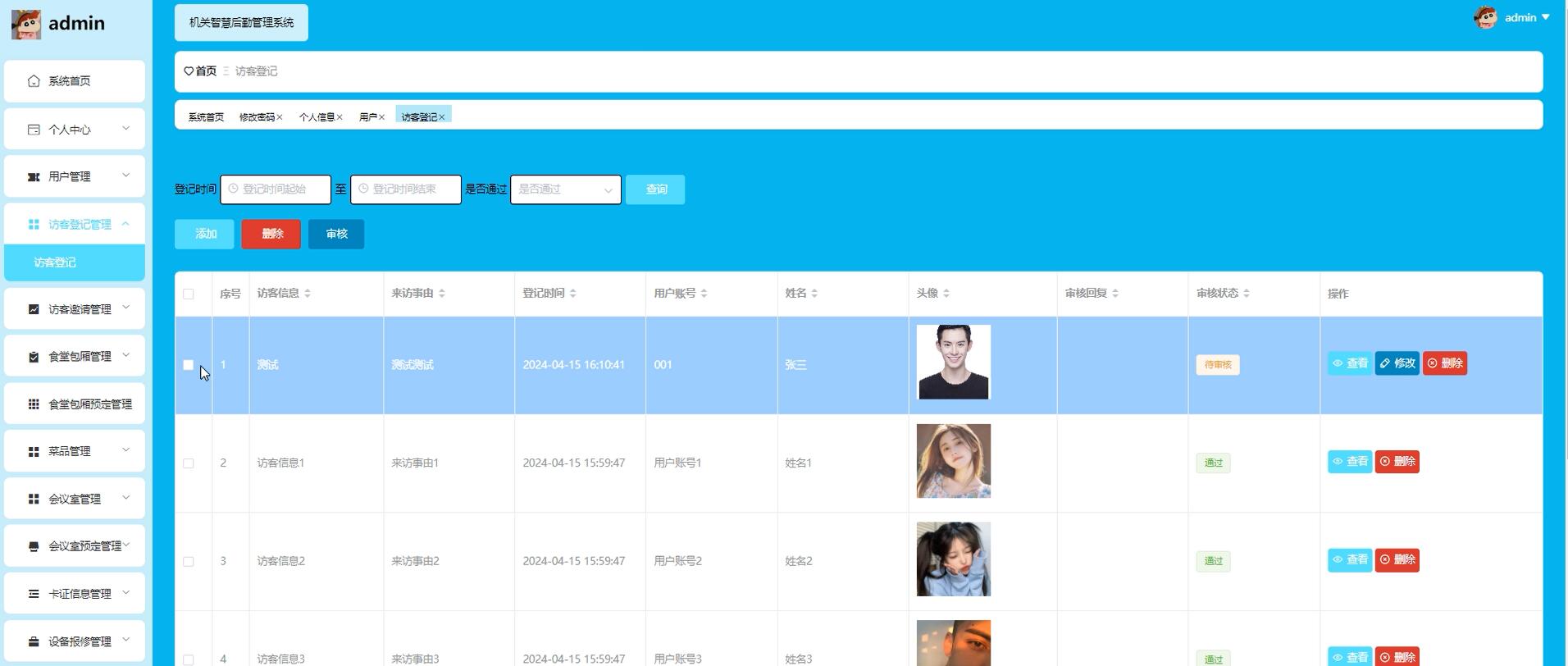Click the 添加 button

[x=204, y=235]
